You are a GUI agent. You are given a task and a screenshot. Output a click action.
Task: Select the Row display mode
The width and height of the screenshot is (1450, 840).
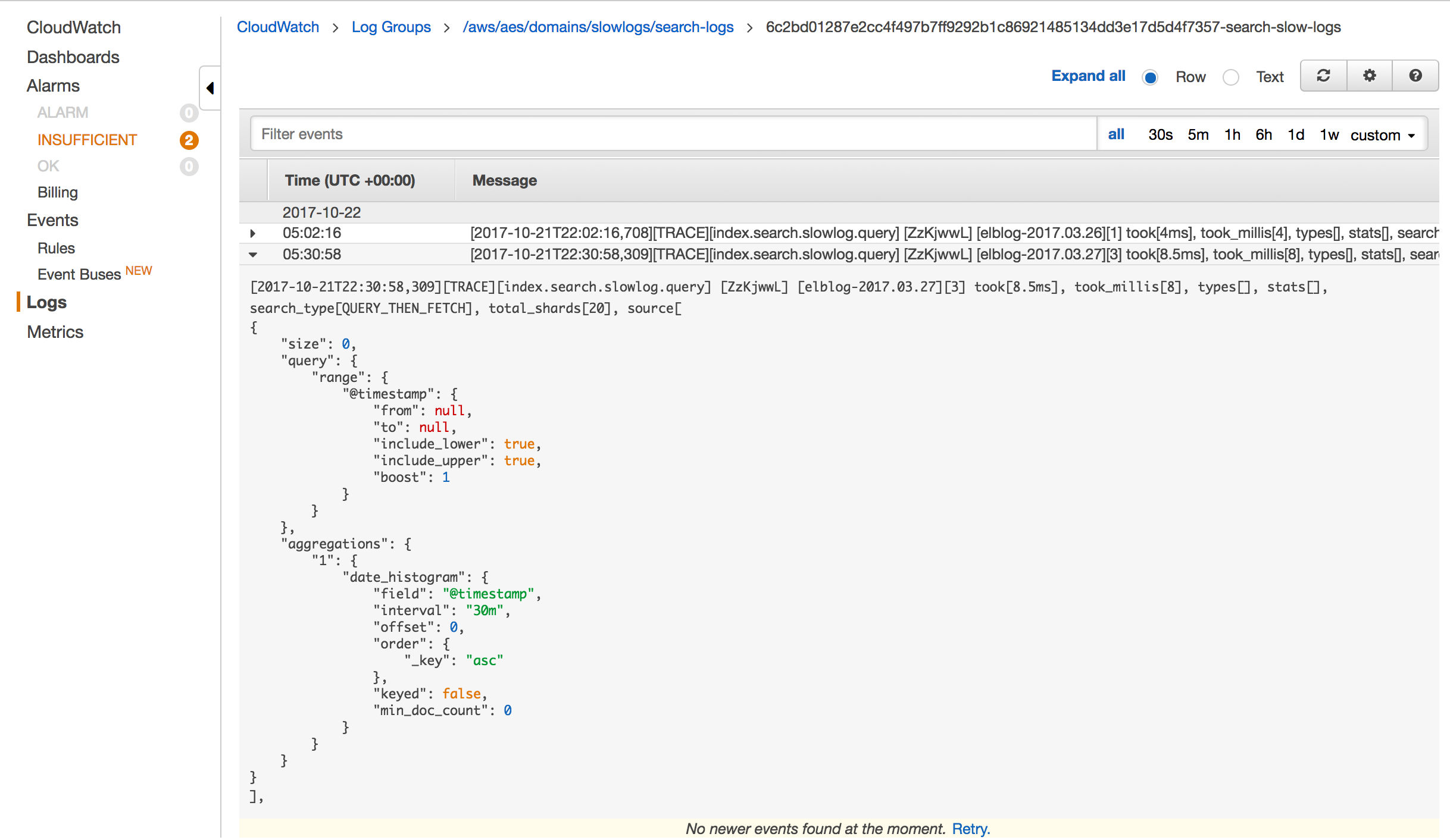coord(1150,77)
